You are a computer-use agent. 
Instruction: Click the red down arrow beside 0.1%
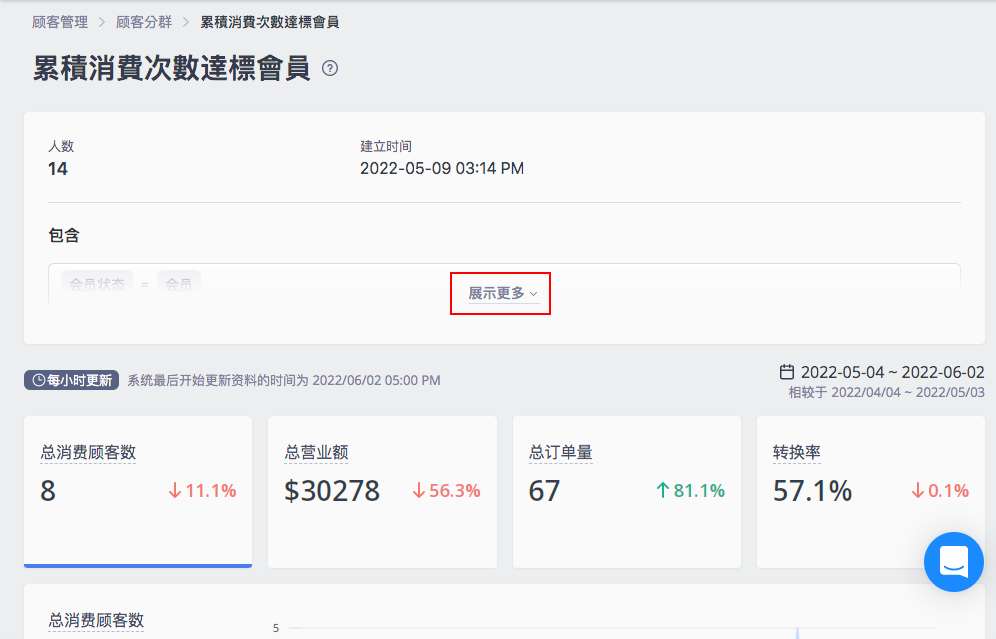917,490
